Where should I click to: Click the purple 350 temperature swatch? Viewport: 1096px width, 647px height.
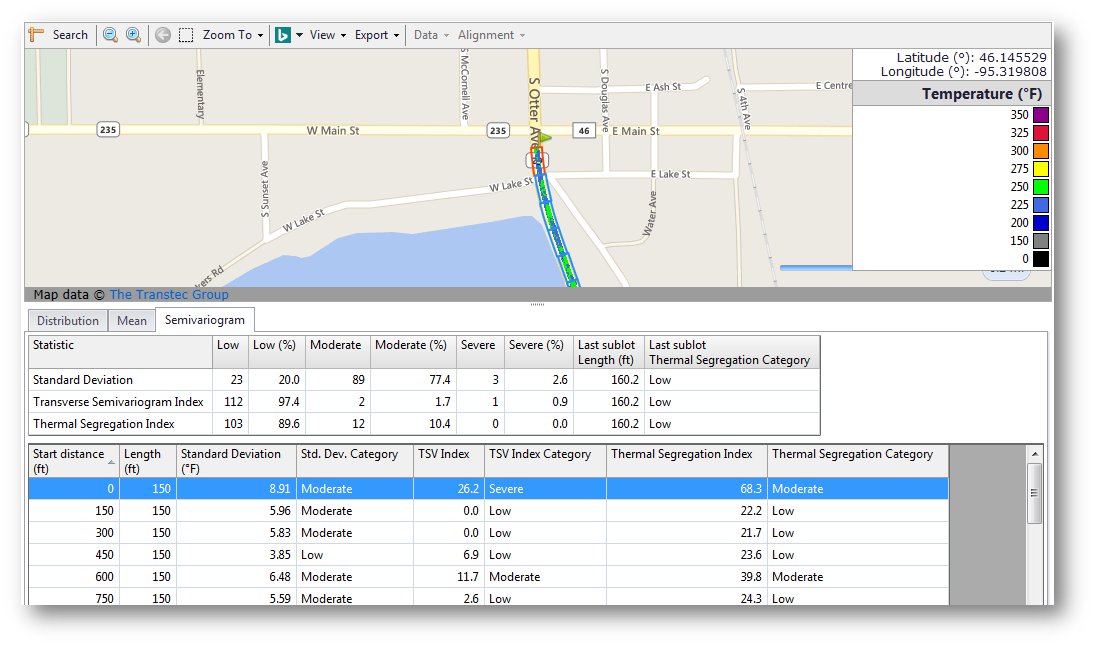point(1040,115)
